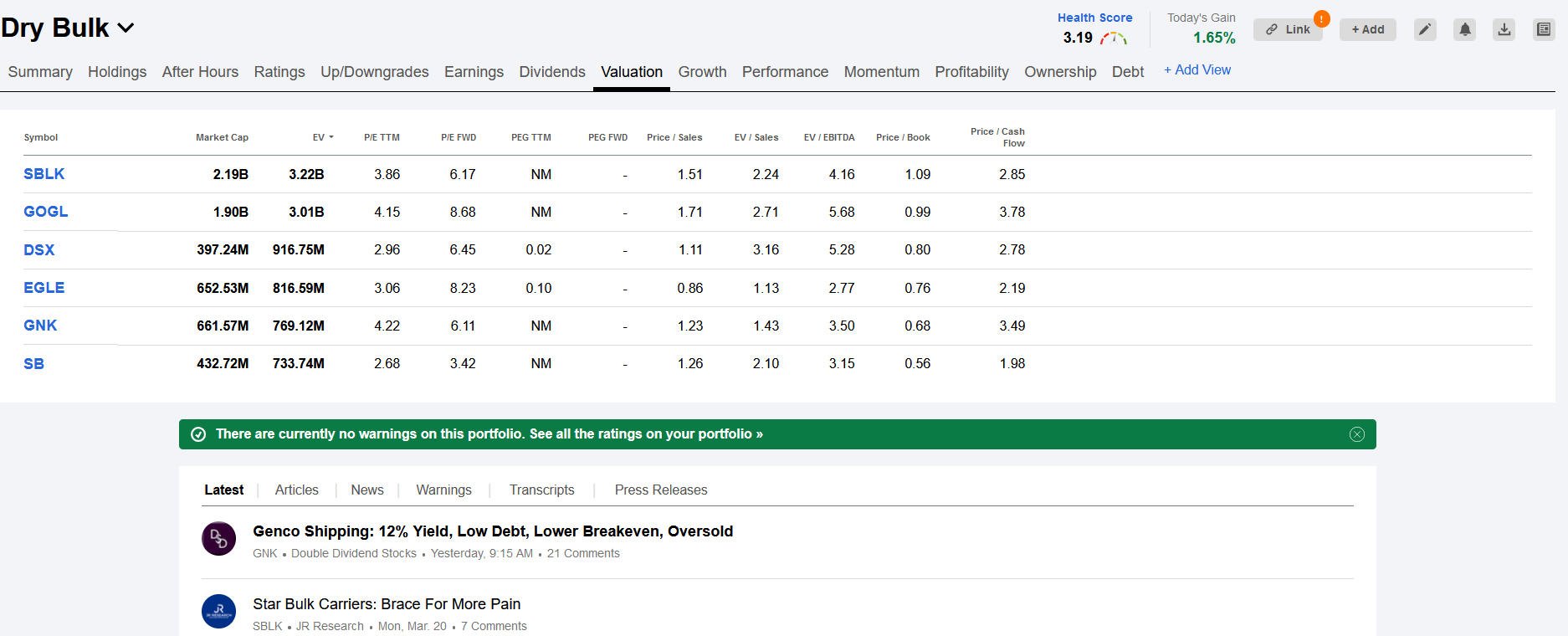Click the + Add View link

tap(1197, 70)
